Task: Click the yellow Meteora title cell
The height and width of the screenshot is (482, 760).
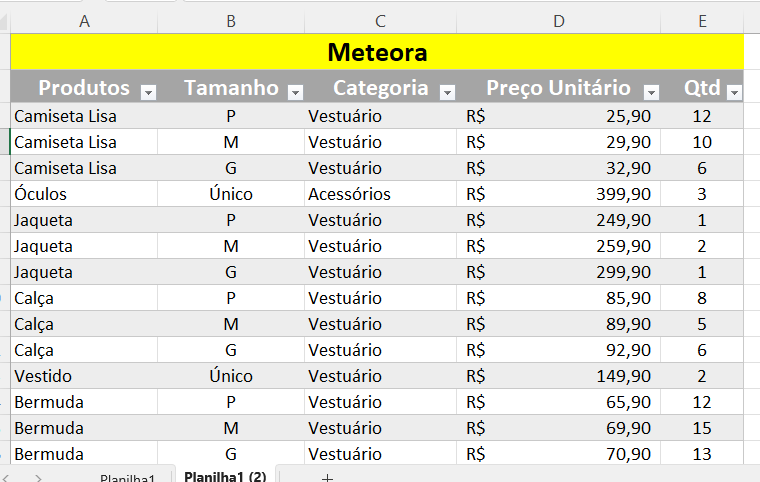Action: (377, 52)
